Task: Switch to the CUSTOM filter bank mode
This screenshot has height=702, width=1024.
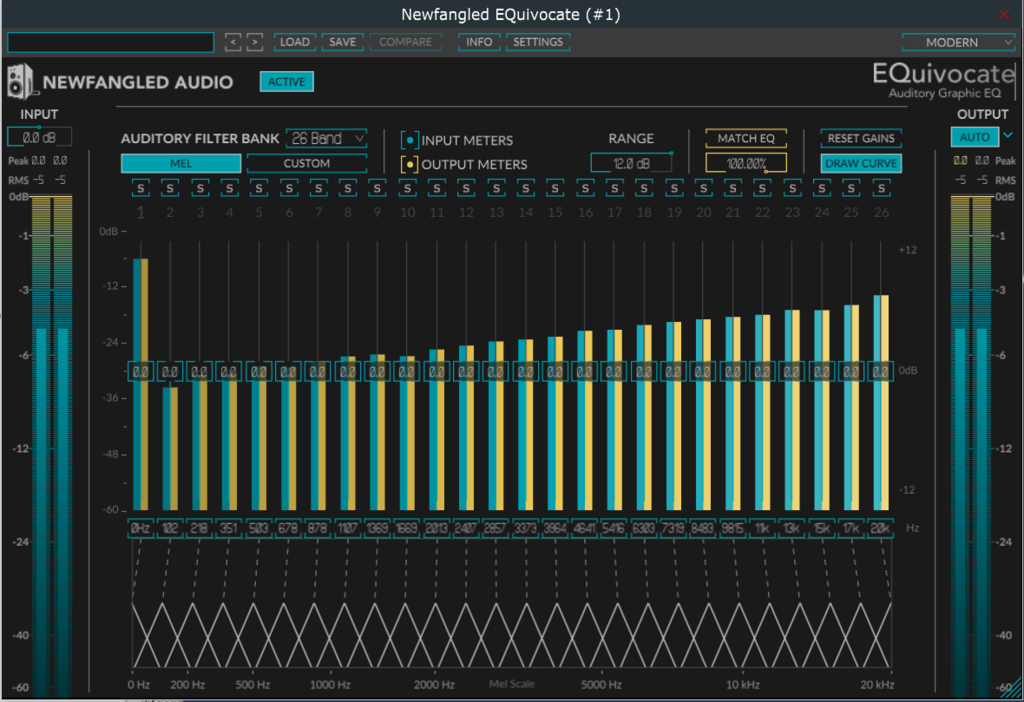Action: coord(306,163)
